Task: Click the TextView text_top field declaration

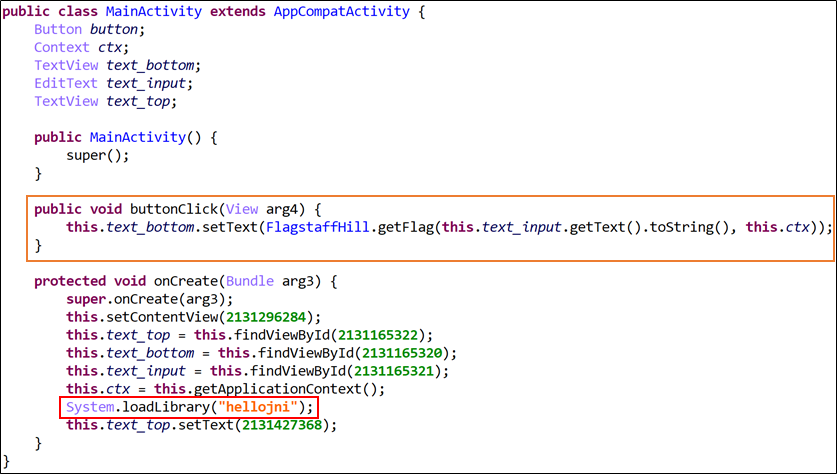Action: [106, 101]
